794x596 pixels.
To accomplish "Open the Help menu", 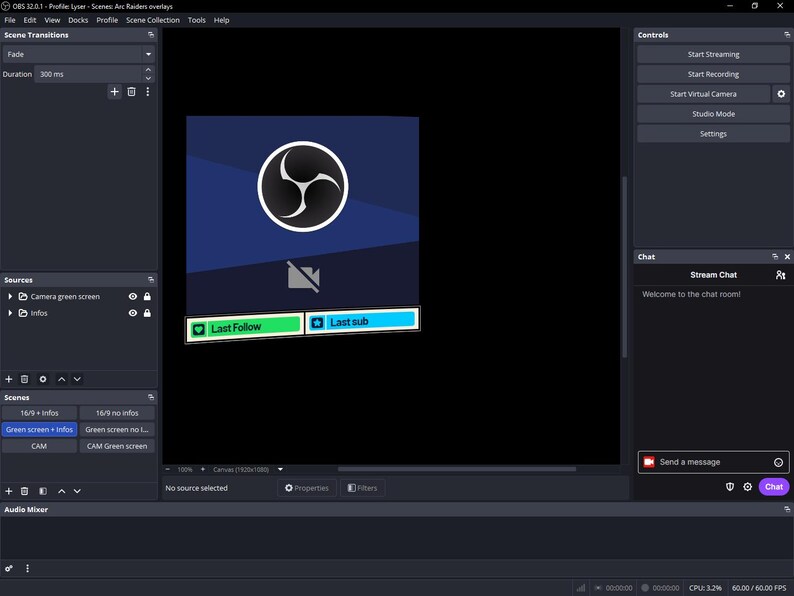I will (221, 20).
